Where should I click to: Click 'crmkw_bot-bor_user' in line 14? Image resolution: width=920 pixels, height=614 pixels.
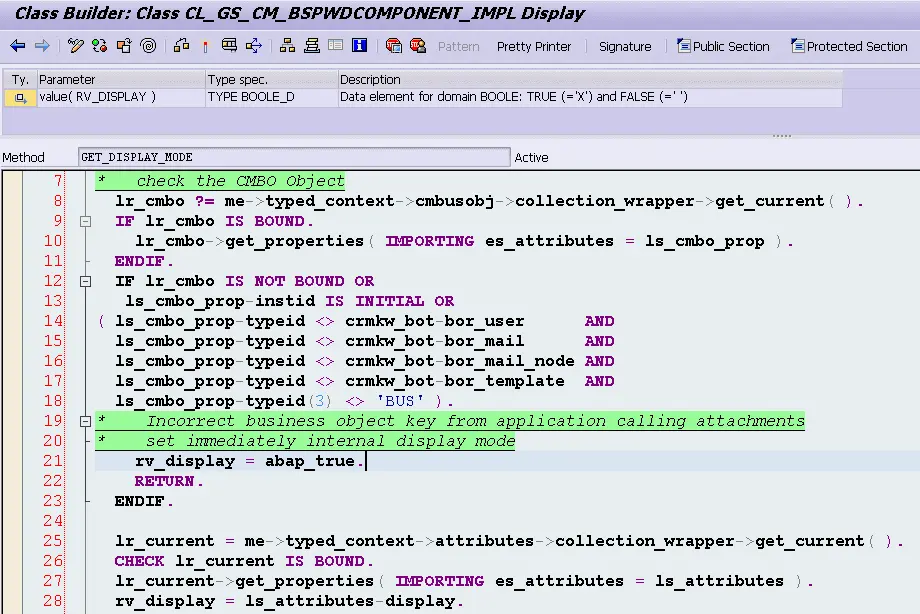point(435,321)
